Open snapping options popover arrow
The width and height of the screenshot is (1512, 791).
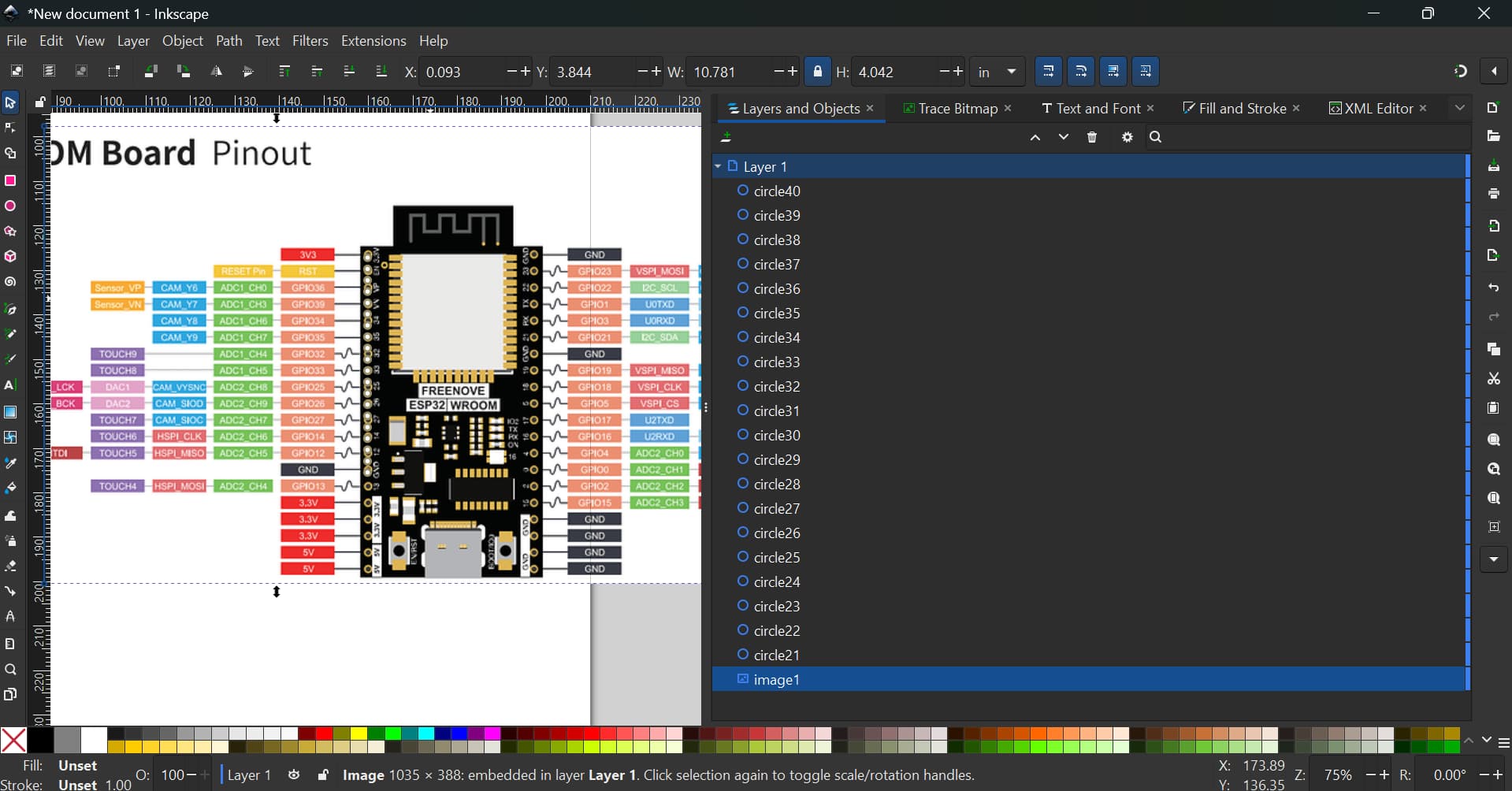point(1494,72)
